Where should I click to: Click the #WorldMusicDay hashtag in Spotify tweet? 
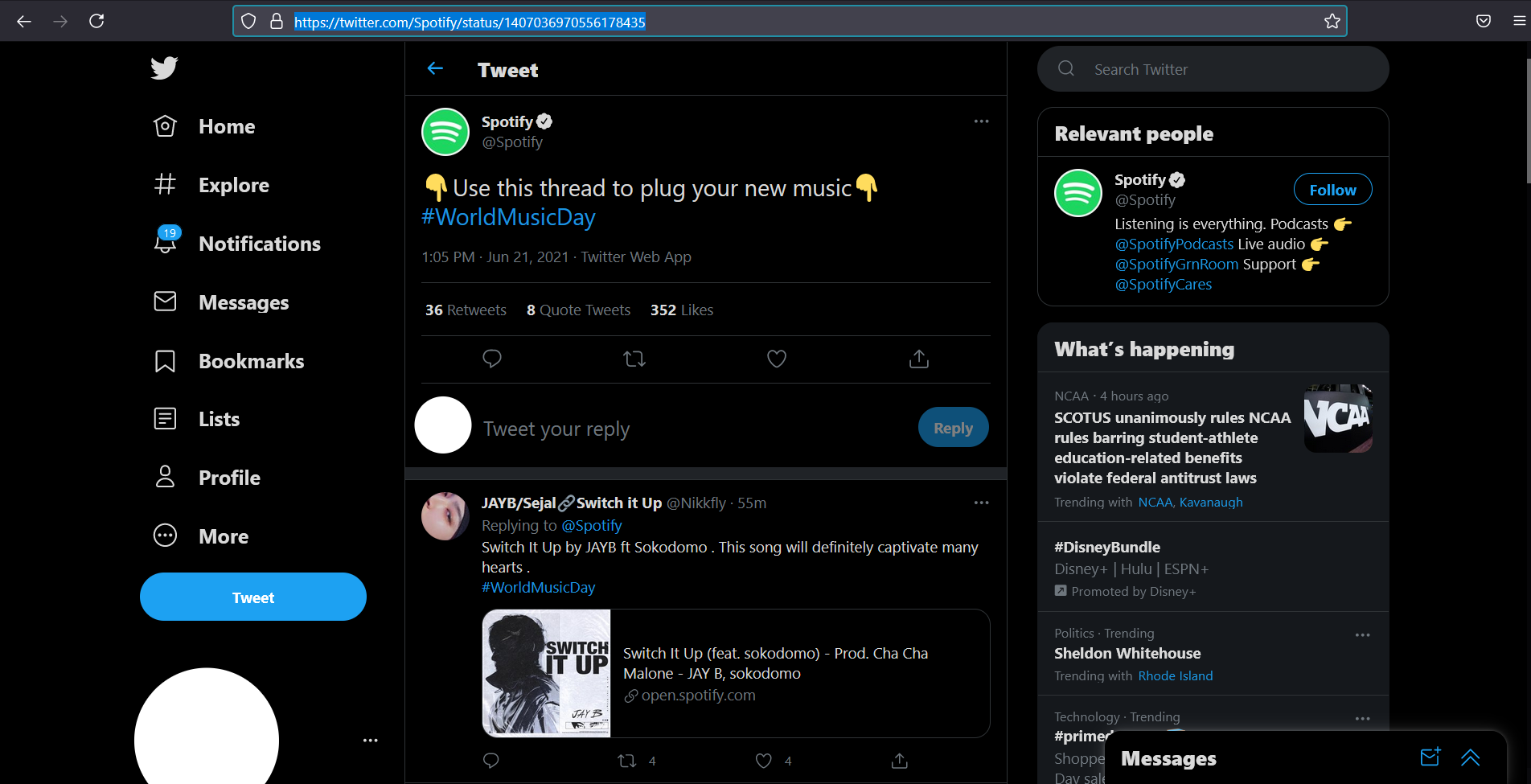[x=508, y=217]
